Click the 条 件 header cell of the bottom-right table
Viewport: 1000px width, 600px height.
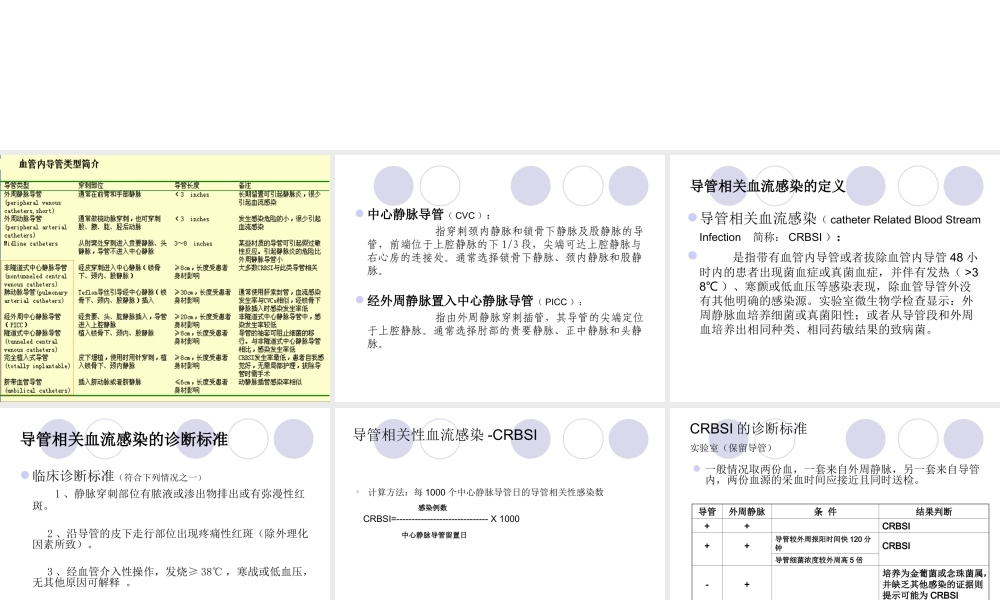[825, 510]
